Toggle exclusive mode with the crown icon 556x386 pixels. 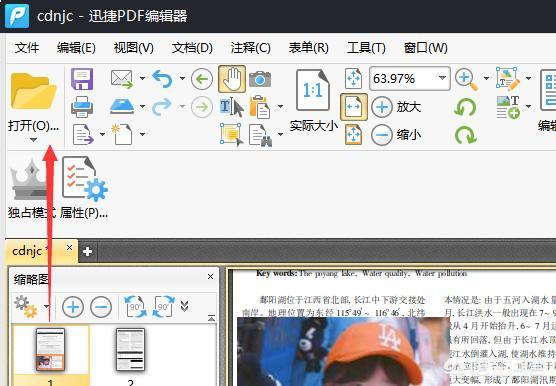point(30,189)
